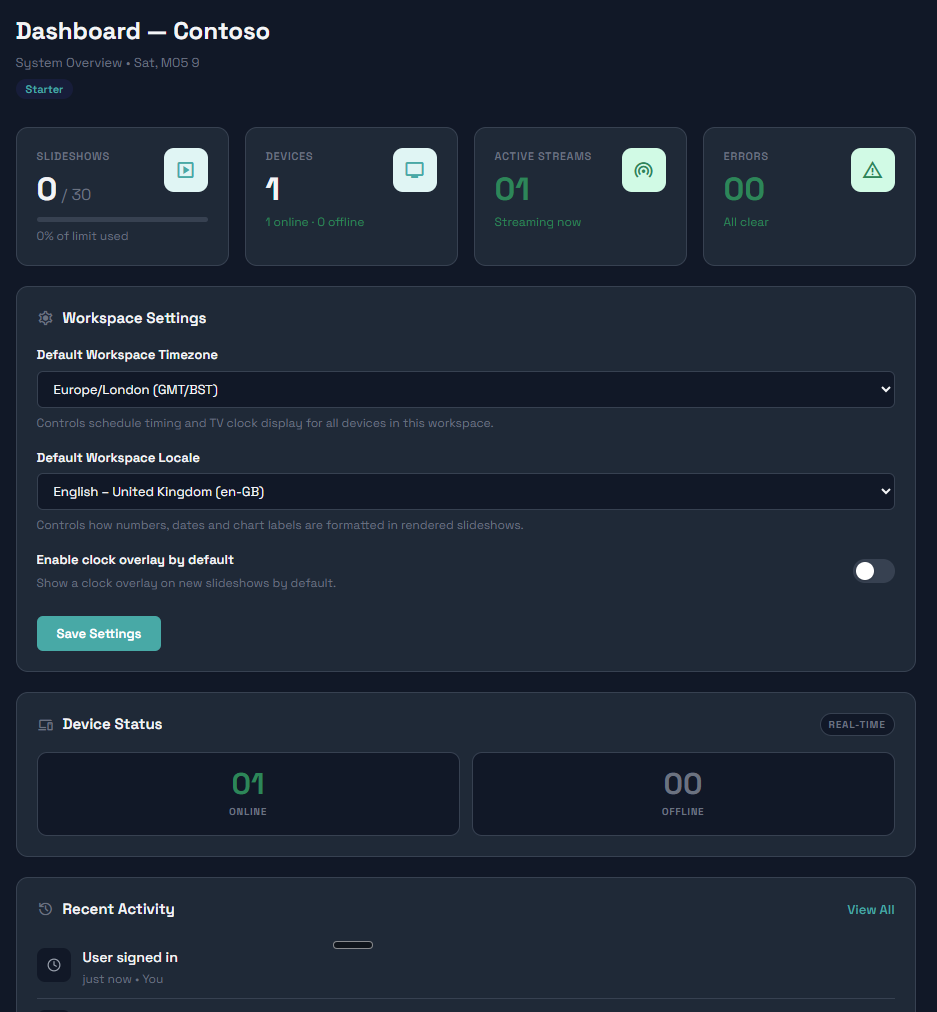This screenshot has height=1012, width=937.
Task: Click the just now • You timestamp
Action: [123, 979]
